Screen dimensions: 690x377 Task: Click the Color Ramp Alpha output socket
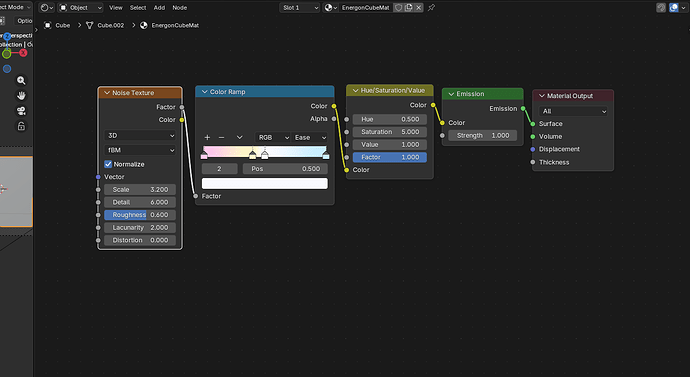(x=334, y=119)
